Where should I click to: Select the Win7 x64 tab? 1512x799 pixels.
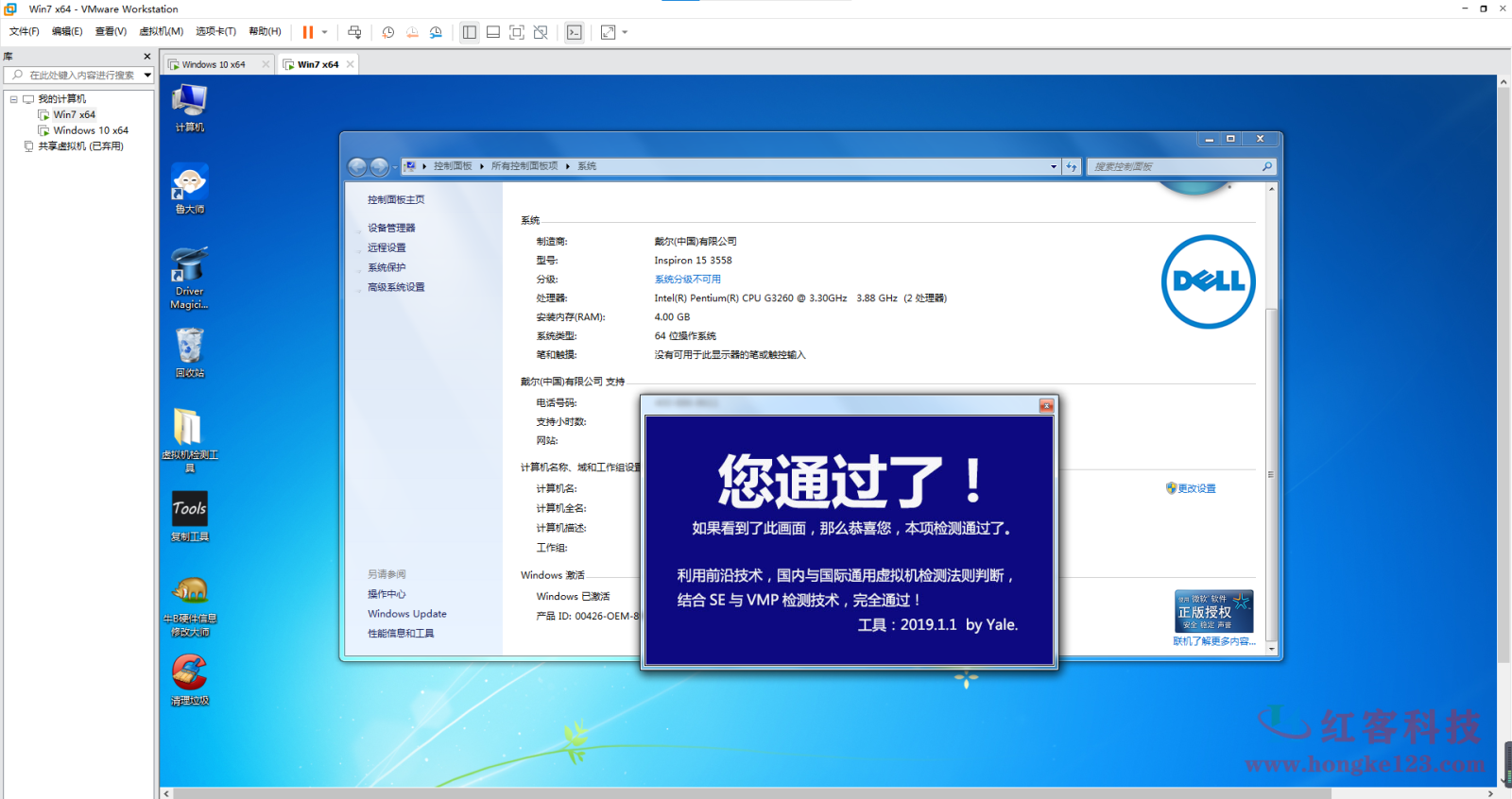pyautogui.click(x=318, y=64)
